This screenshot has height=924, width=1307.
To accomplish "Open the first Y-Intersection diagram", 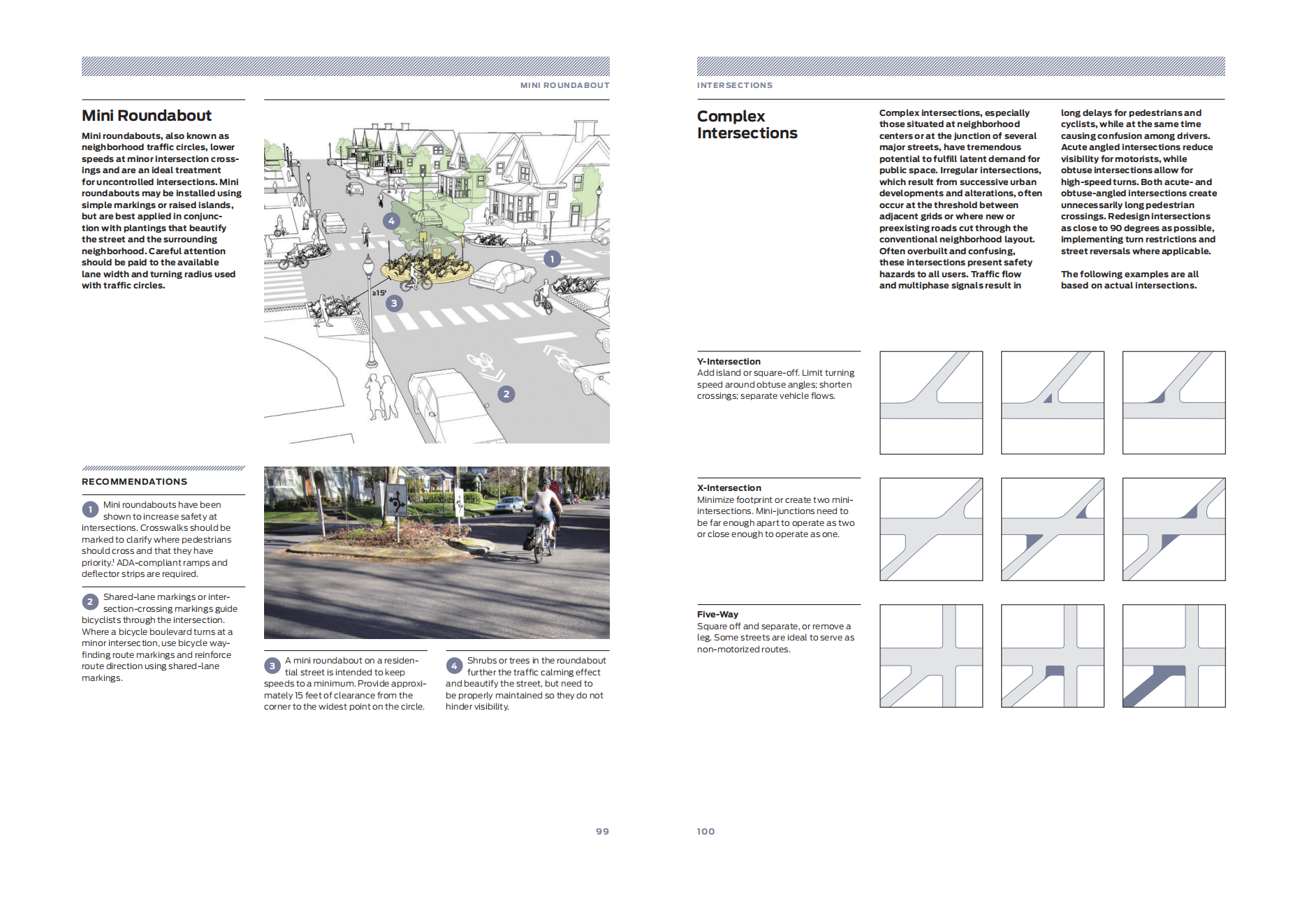I will click(930, 403).
